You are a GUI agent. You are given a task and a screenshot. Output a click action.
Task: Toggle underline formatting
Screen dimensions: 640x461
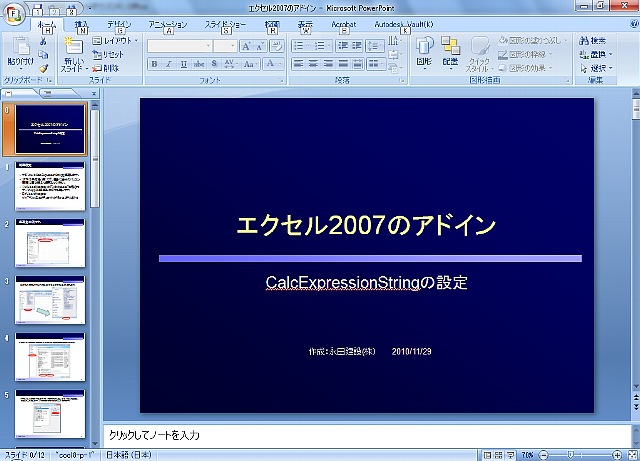(184, 64)
